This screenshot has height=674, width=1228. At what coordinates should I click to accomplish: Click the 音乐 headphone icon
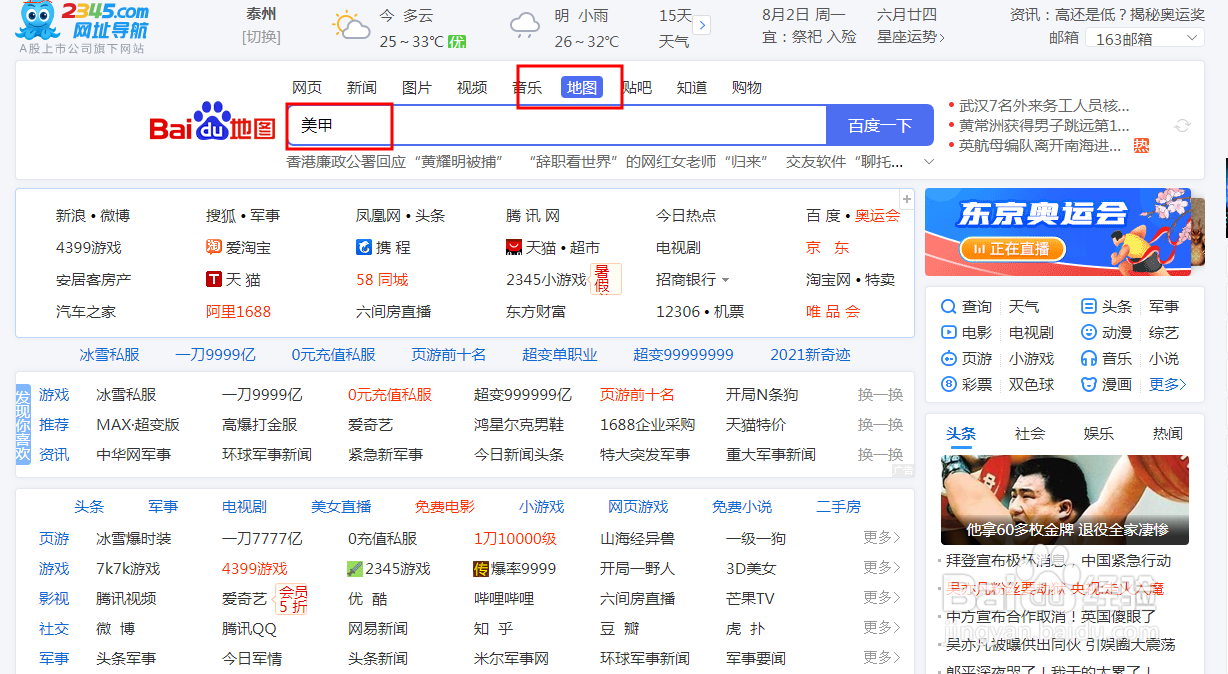pyautogui.click(x=1089, y=358)
